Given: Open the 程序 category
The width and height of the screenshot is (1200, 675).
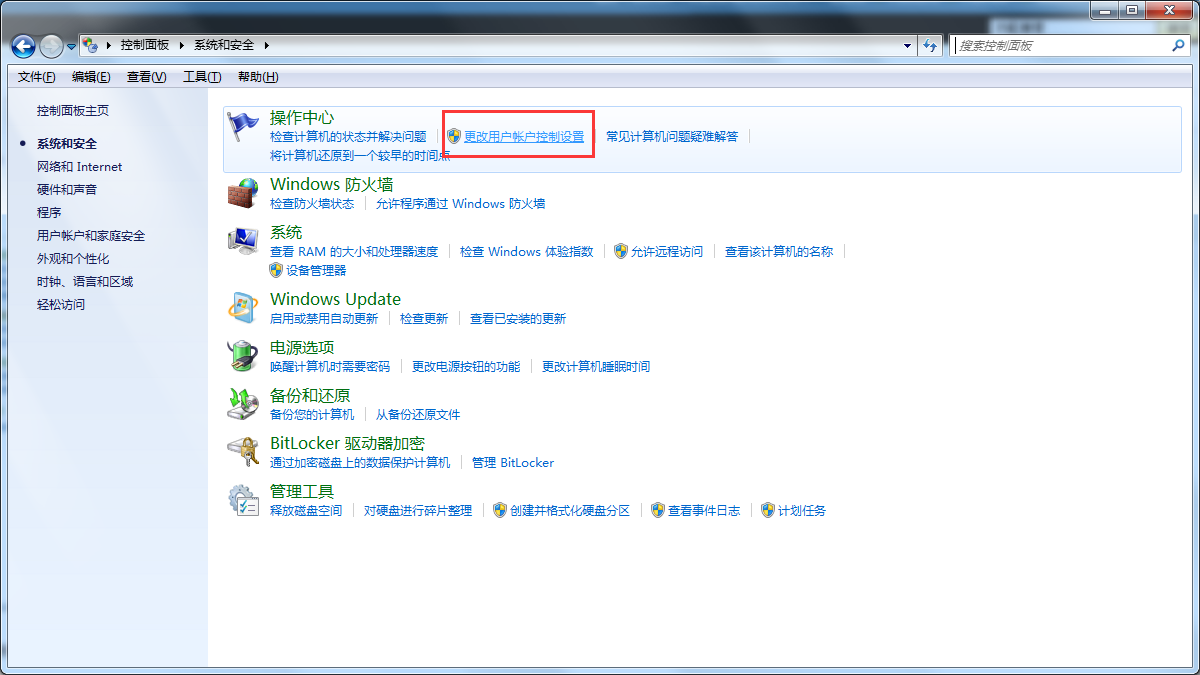Looking at the screenshot, I should [49, 213].
